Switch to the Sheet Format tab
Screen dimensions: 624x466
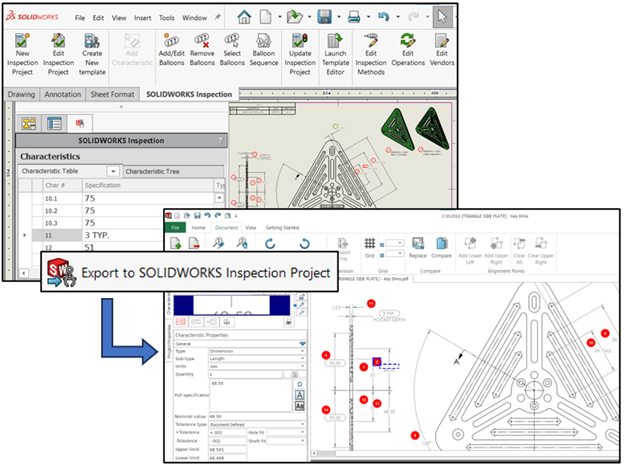click(112, 94)
